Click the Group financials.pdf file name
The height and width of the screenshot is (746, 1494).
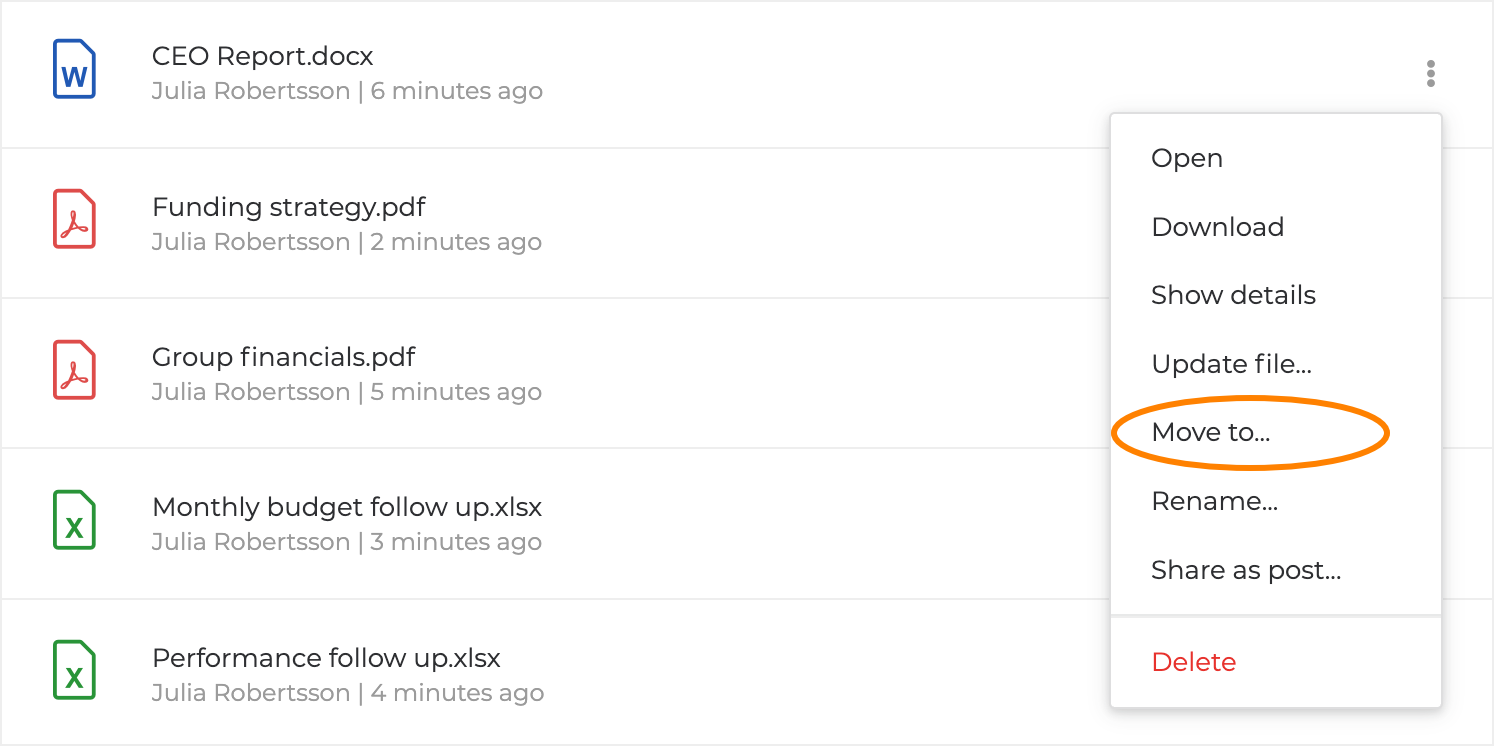(x=283, y=357)
